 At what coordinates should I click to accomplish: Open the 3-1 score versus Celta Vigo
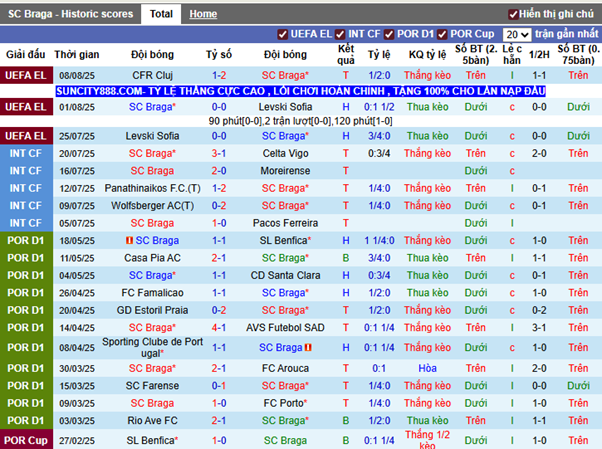click(x=219, y=154)
